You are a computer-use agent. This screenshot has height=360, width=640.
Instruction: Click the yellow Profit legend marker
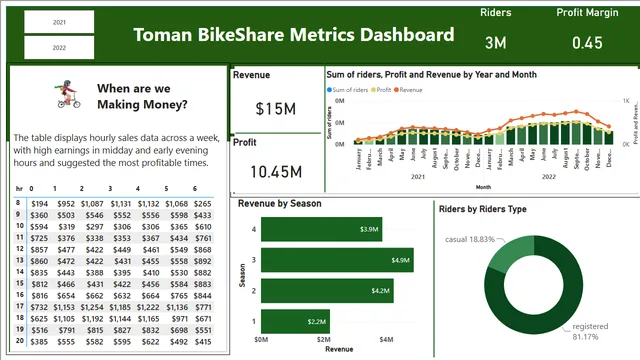(373, 90)
